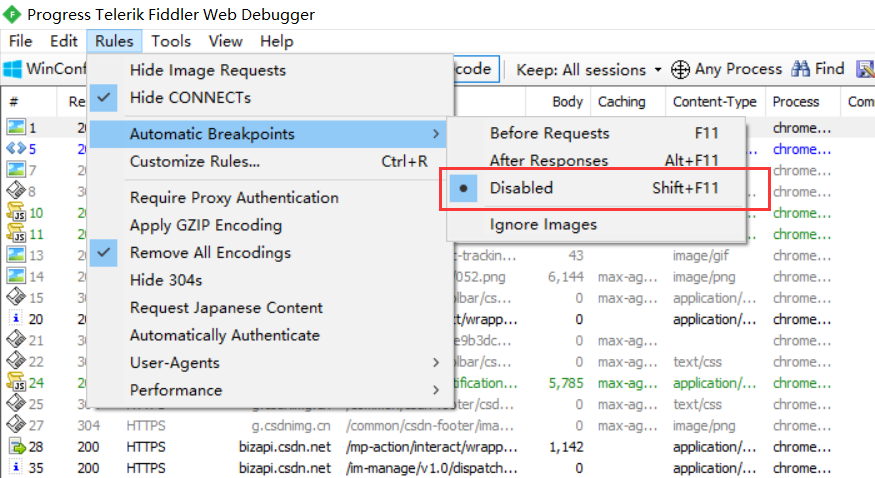Select session 28 bizapi.csdn.net host cell

(285, 447)
